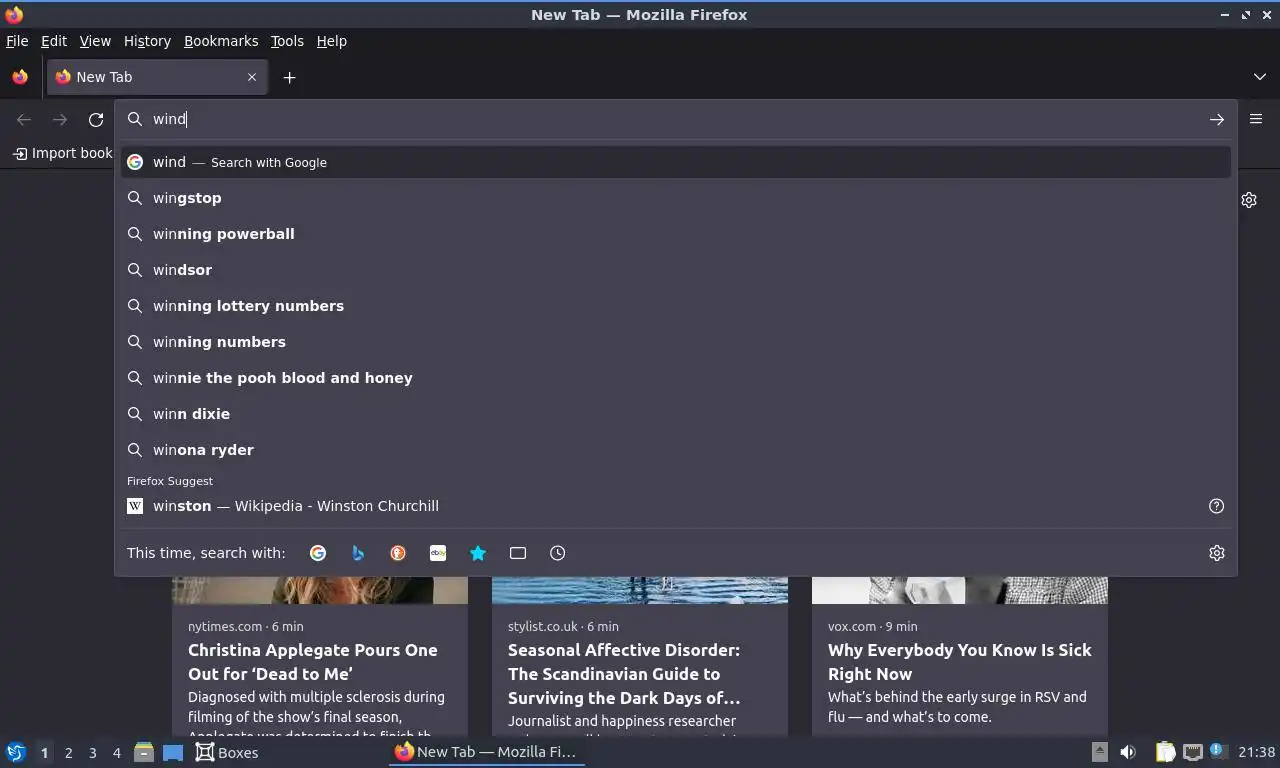The width and height of the screenshot is (1280, 768).
Task: Select 'wind — Search with Google' suggestion
Action: tap(676, 162)
